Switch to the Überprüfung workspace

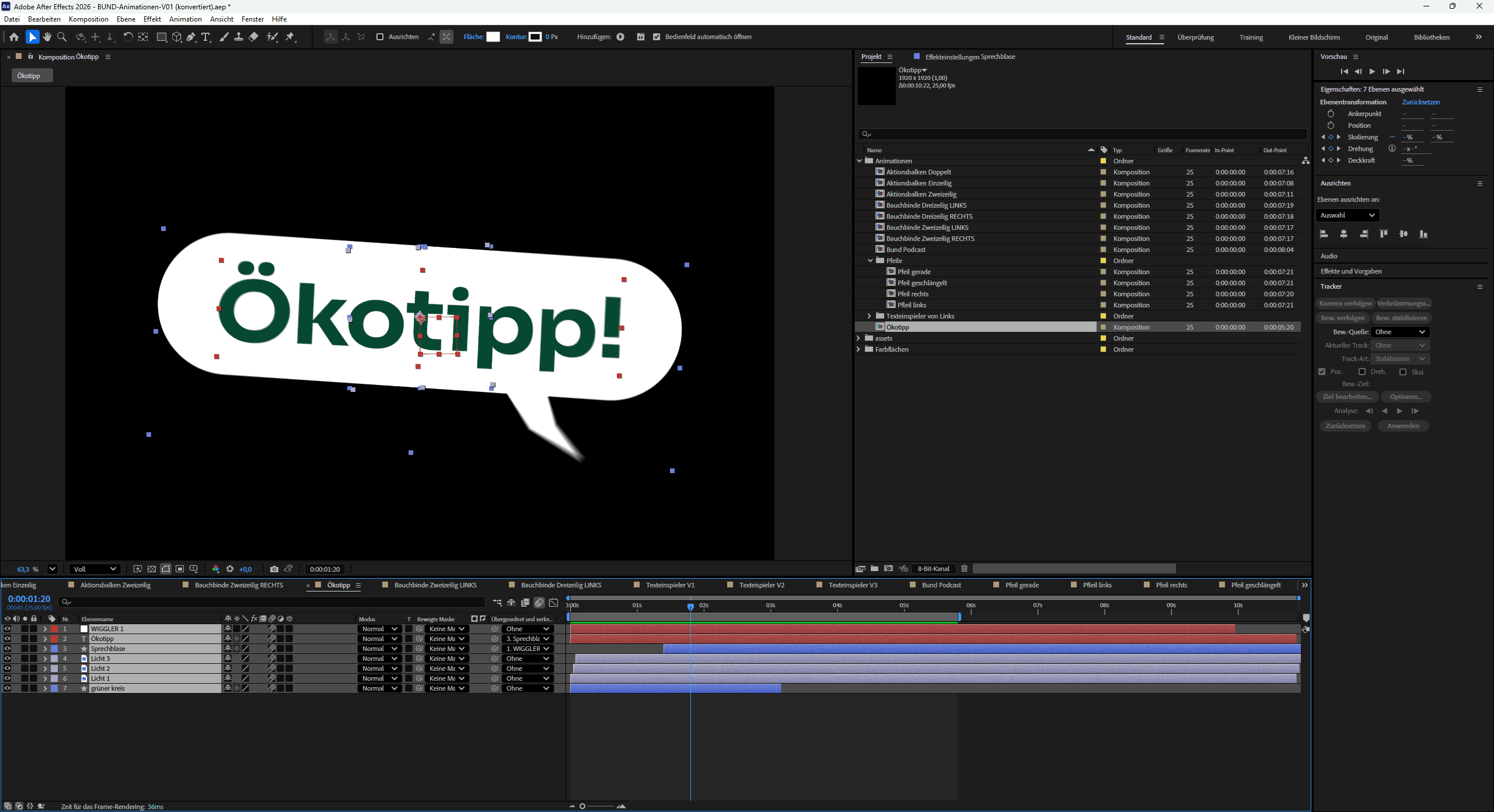tap(1195, 37)
